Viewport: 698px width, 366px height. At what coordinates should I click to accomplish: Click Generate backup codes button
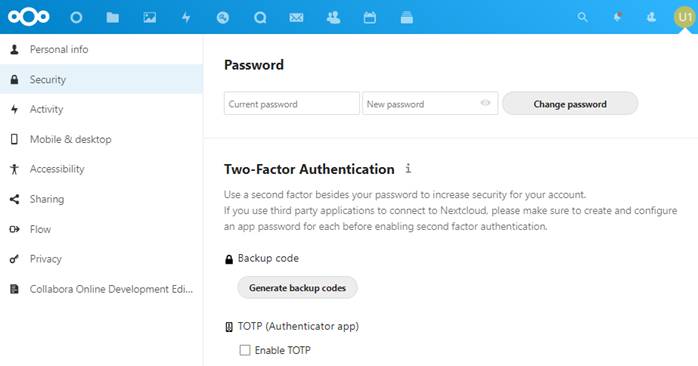tap(297, 288)
